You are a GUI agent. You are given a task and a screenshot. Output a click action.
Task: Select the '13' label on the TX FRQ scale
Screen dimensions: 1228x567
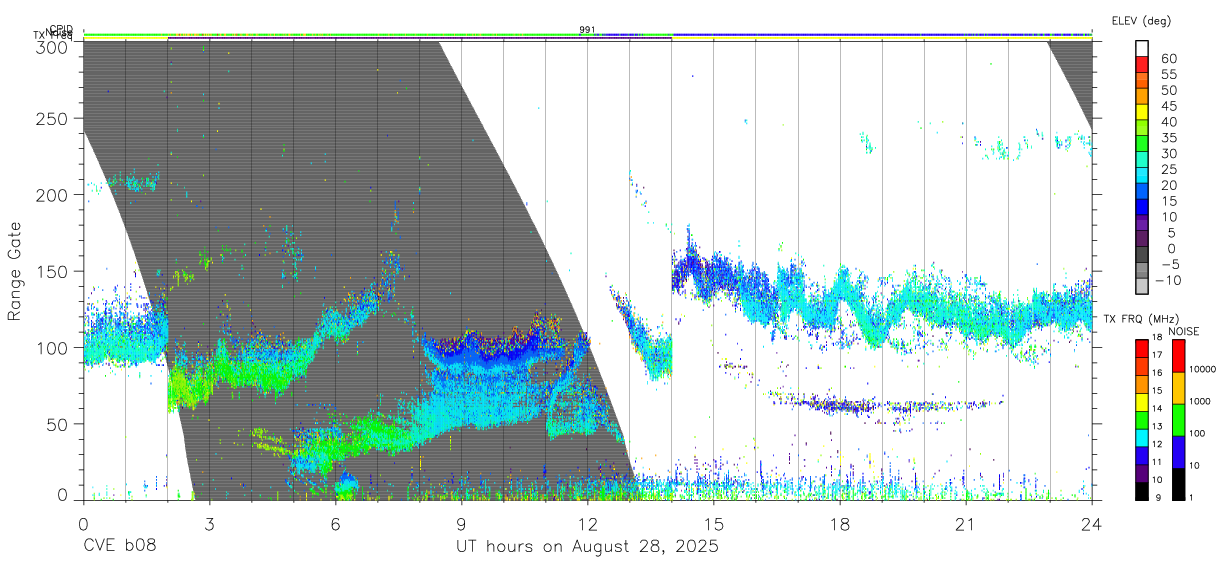1158,426
